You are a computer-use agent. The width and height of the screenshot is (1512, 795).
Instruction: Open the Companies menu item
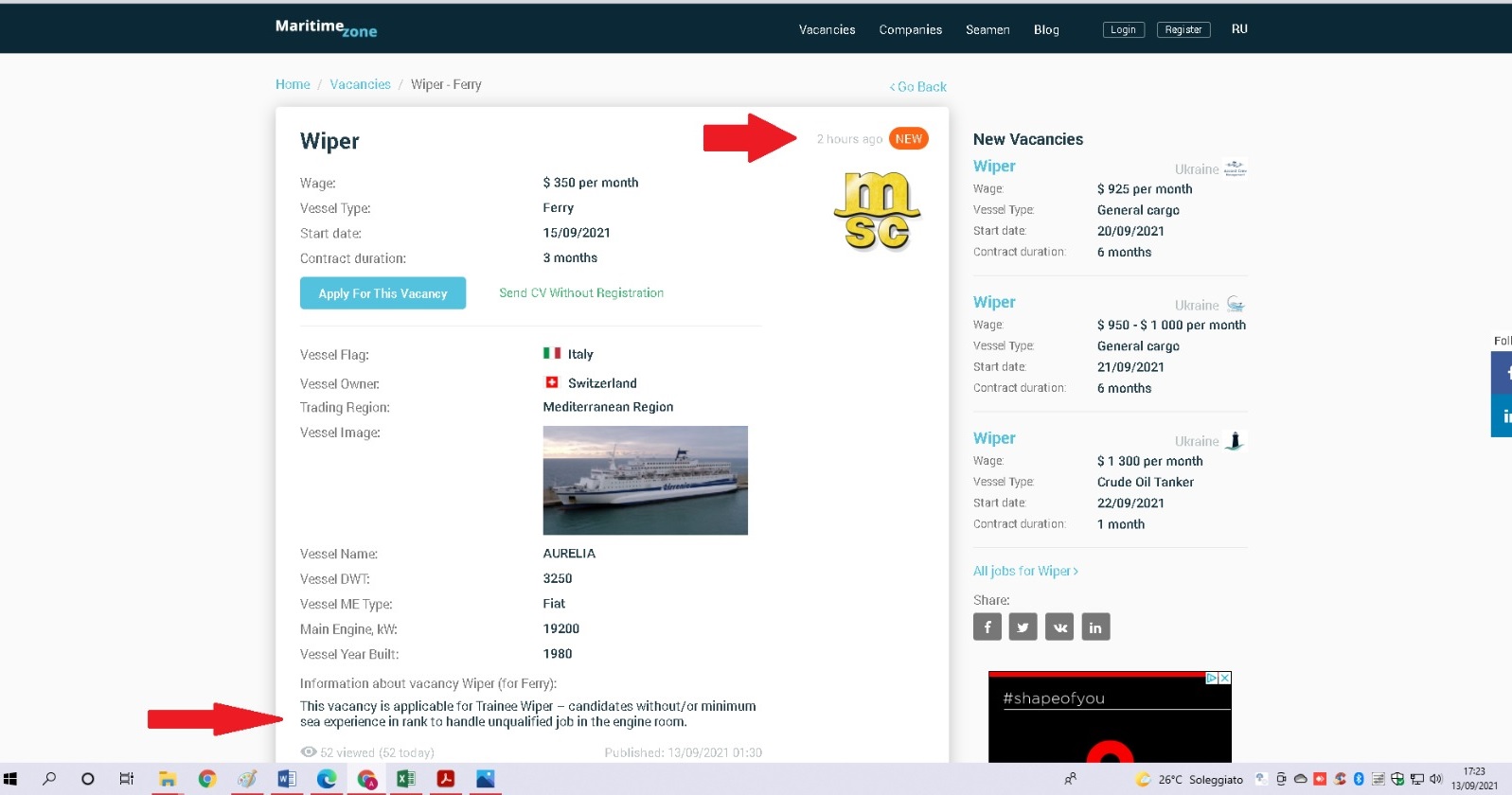coord(910,29)
